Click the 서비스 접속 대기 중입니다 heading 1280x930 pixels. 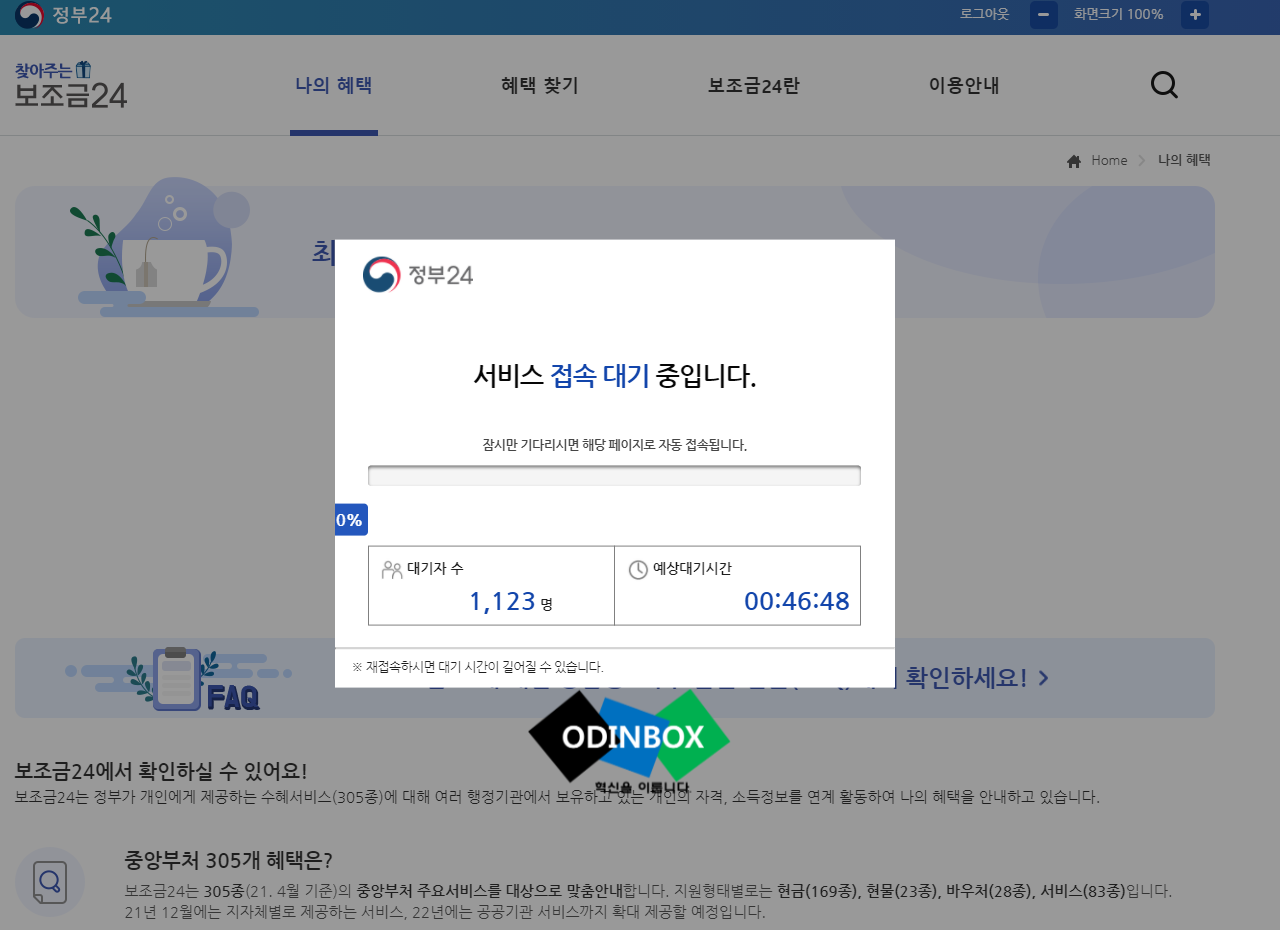(615, 376)
